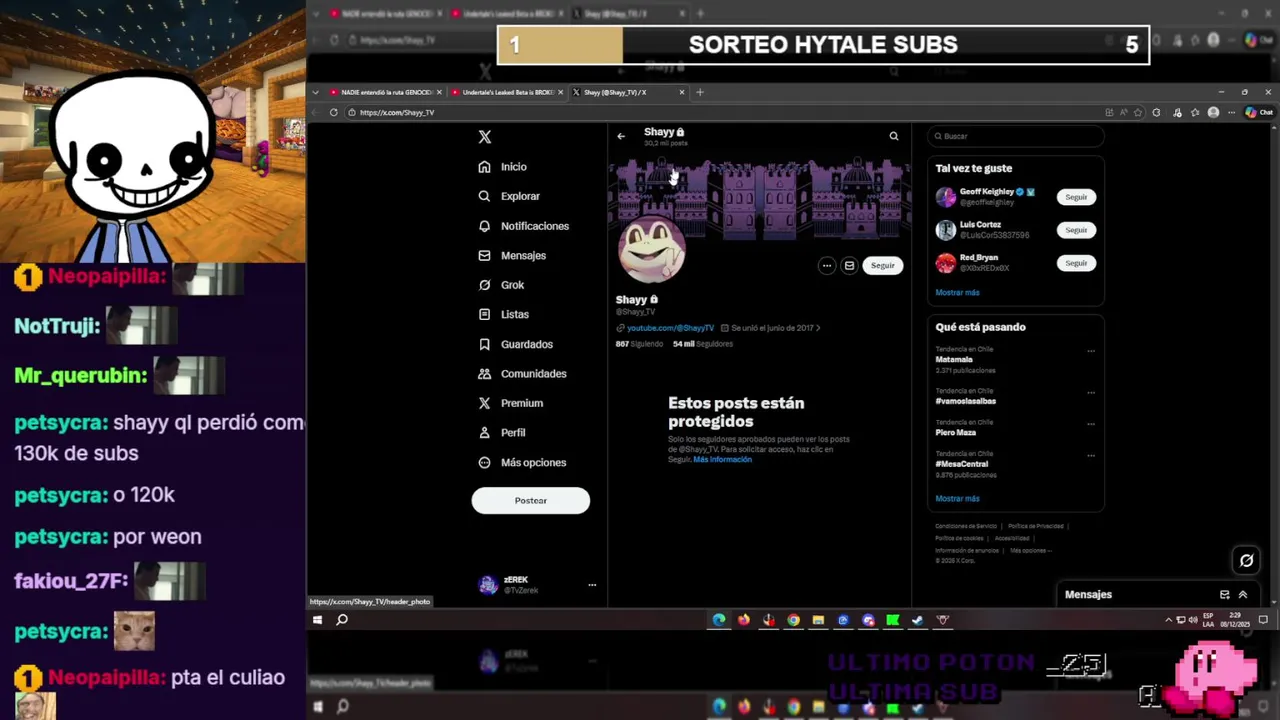Click Mostrar más under Tal vez te guste
1280x720 pixels.
(957, 293)
